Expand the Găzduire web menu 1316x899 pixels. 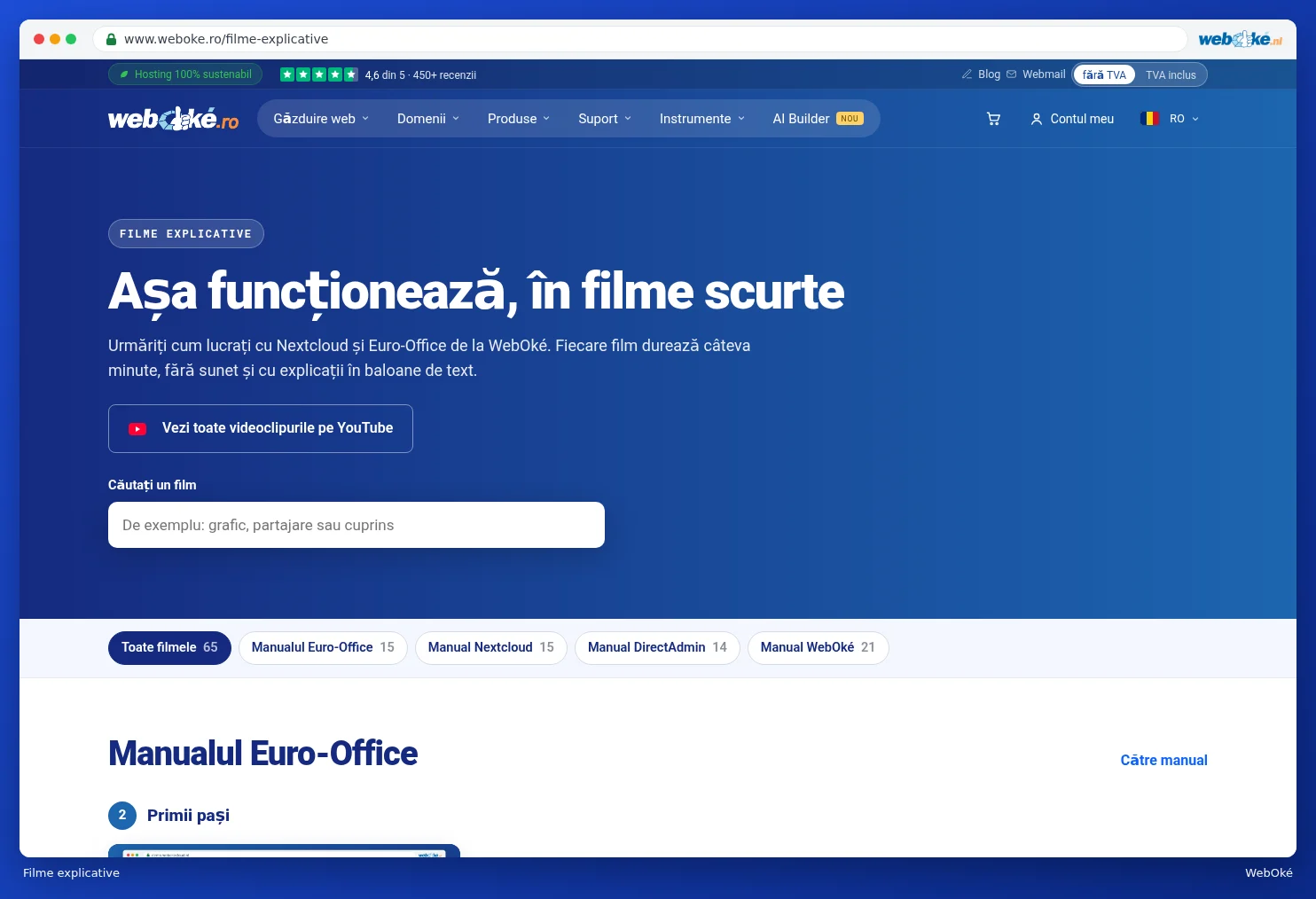[321, 119]
